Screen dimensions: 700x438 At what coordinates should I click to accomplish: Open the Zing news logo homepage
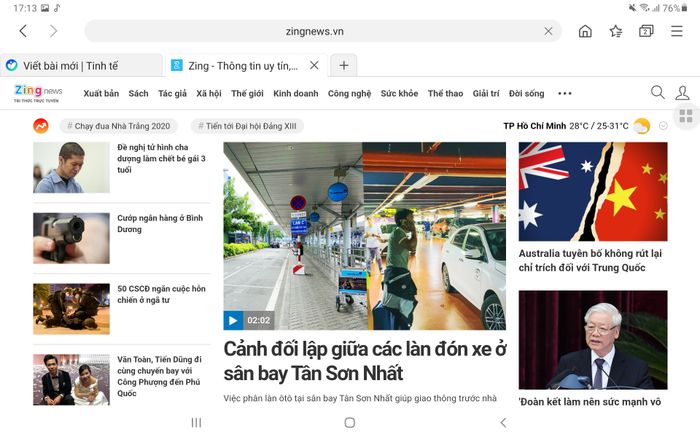tap(38, 93)
